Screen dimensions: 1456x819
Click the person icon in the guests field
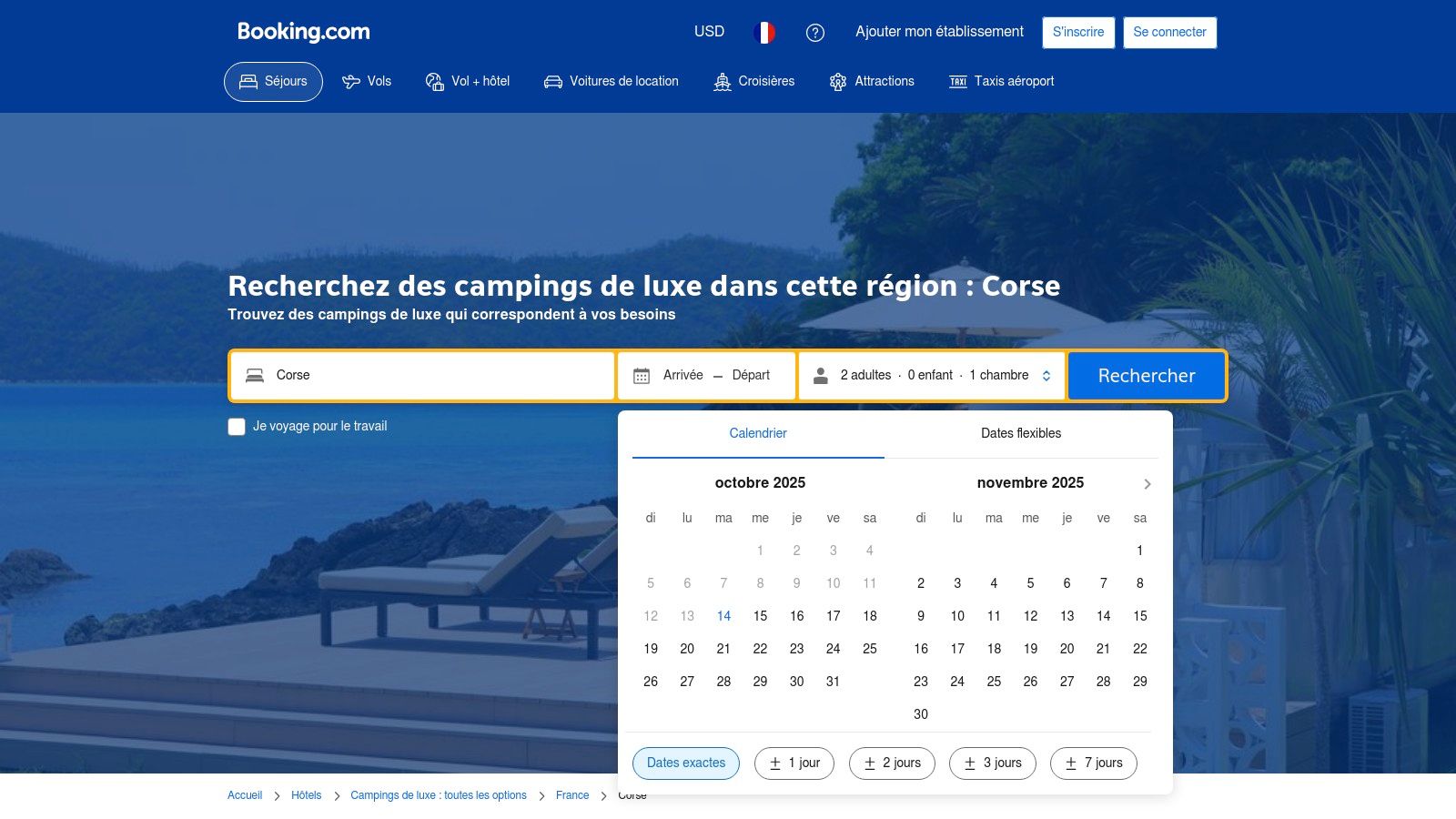tap(821, 376)
